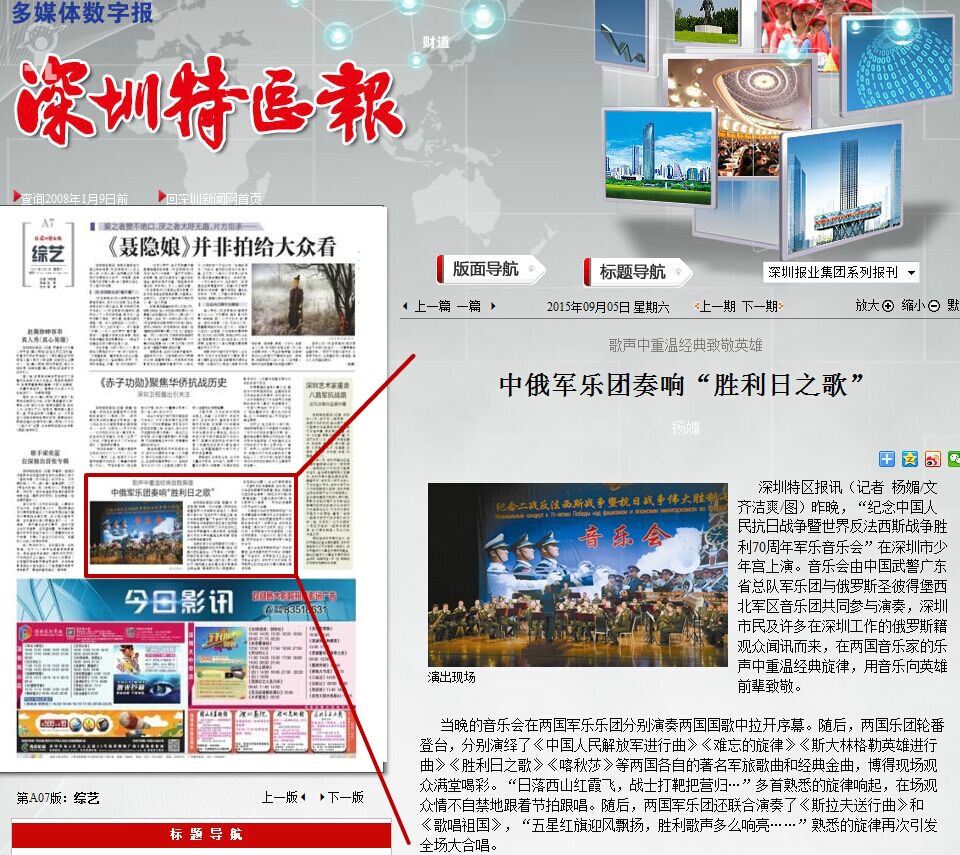This screenshot has height=855, width=960.
Task: Click the 放大 zoom-in plus icon
Action: pyautogui.click(x=888, y=306)
